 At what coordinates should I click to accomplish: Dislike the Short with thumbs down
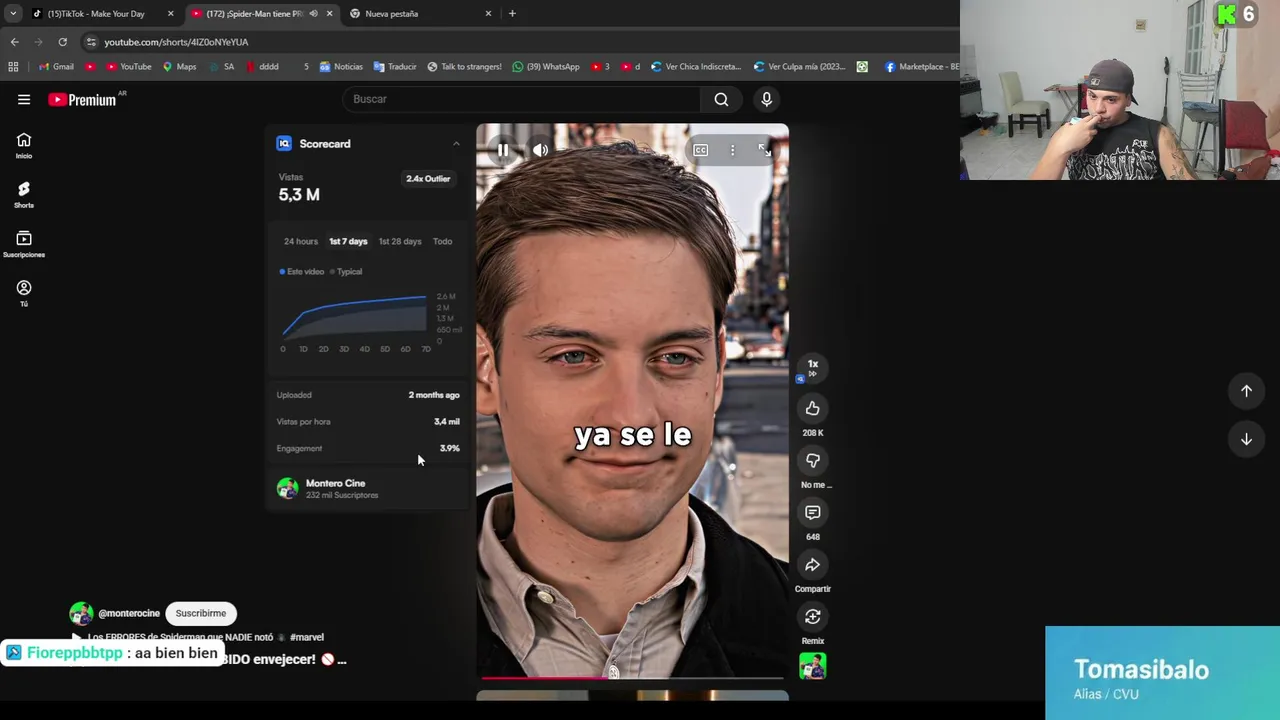(812, 460)
